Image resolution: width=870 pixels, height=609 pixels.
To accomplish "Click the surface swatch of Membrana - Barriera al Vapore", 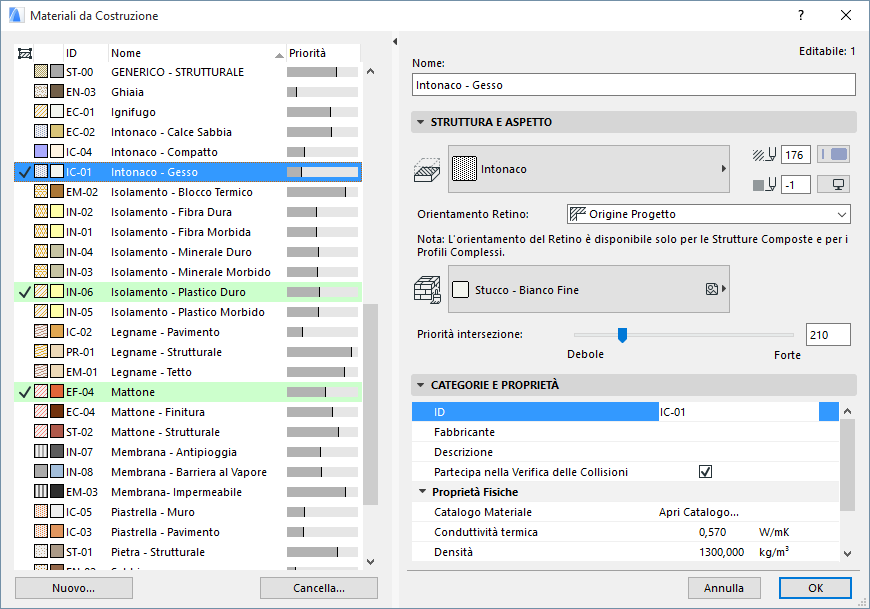I will 57,472.
